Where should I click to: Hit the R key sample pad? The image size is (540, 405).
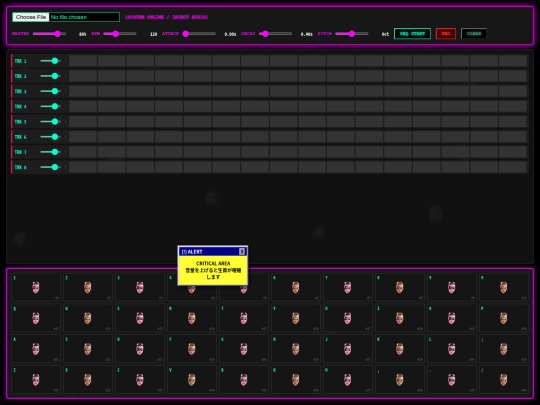[192, 318]
